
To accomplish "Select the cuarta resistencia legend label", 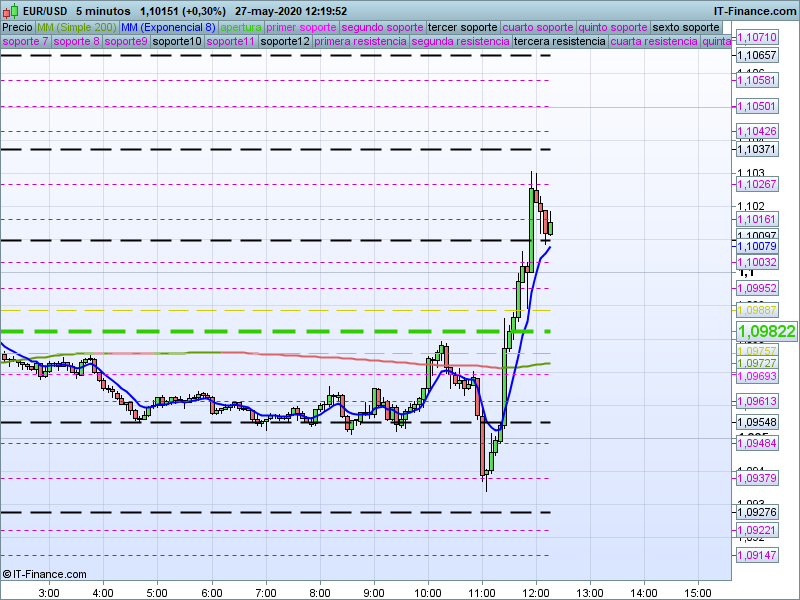I will [x=653, y=42].
